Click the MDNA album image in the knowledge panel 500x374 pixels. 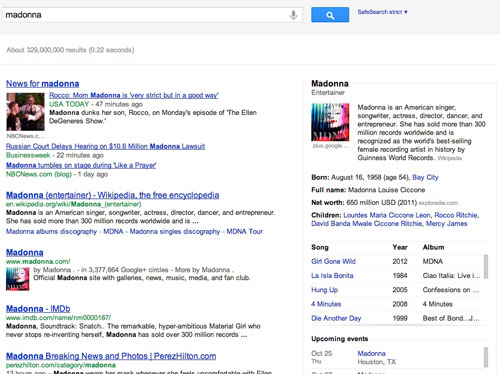click(330, 122)
